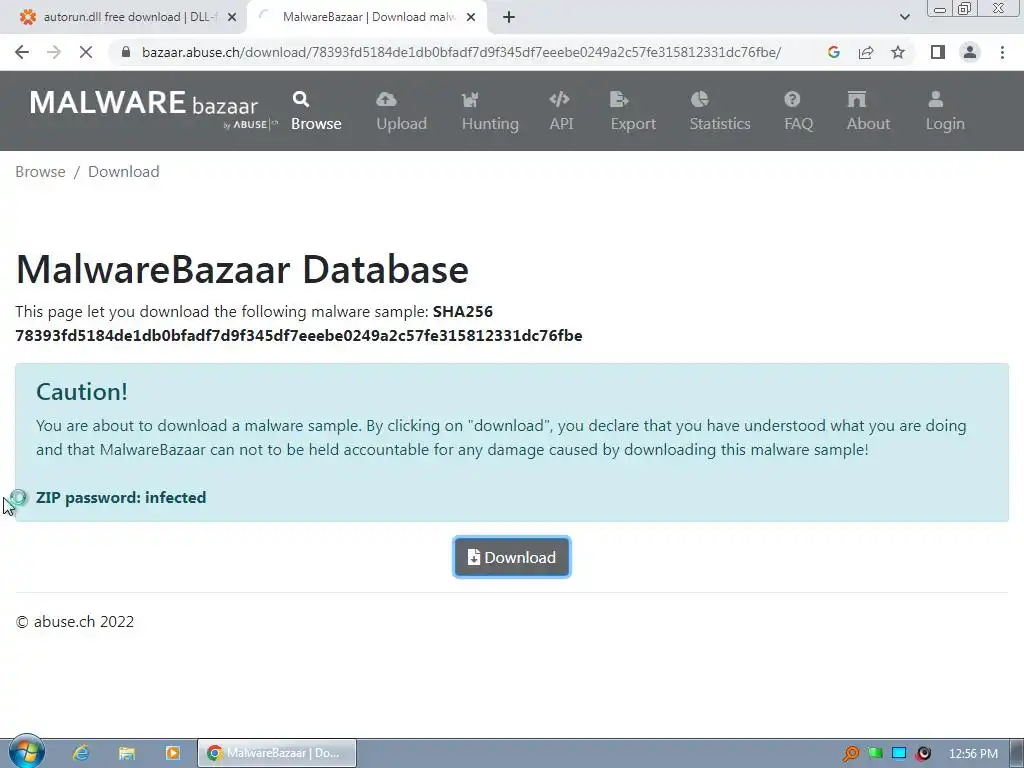The height and width of the screenshot is (768, 1024).
Task: Click the Chrome MalwareBazaar taskbar button
Action: pyautogui.click(x=277, y=753)
